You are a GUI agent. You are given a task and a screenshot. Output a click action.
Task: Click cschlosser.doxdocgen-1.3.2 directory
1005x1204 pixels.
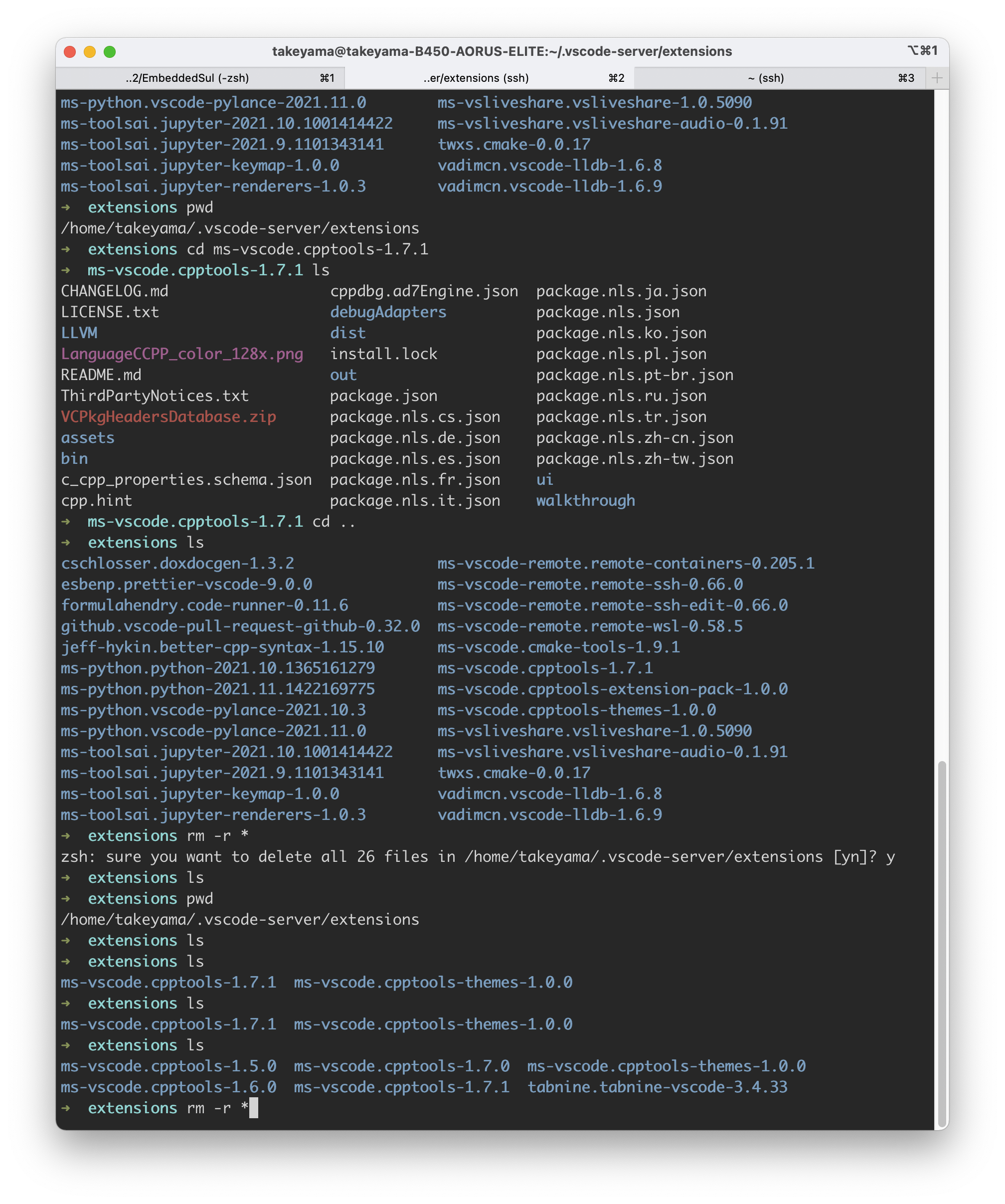[x=177, y=564]
